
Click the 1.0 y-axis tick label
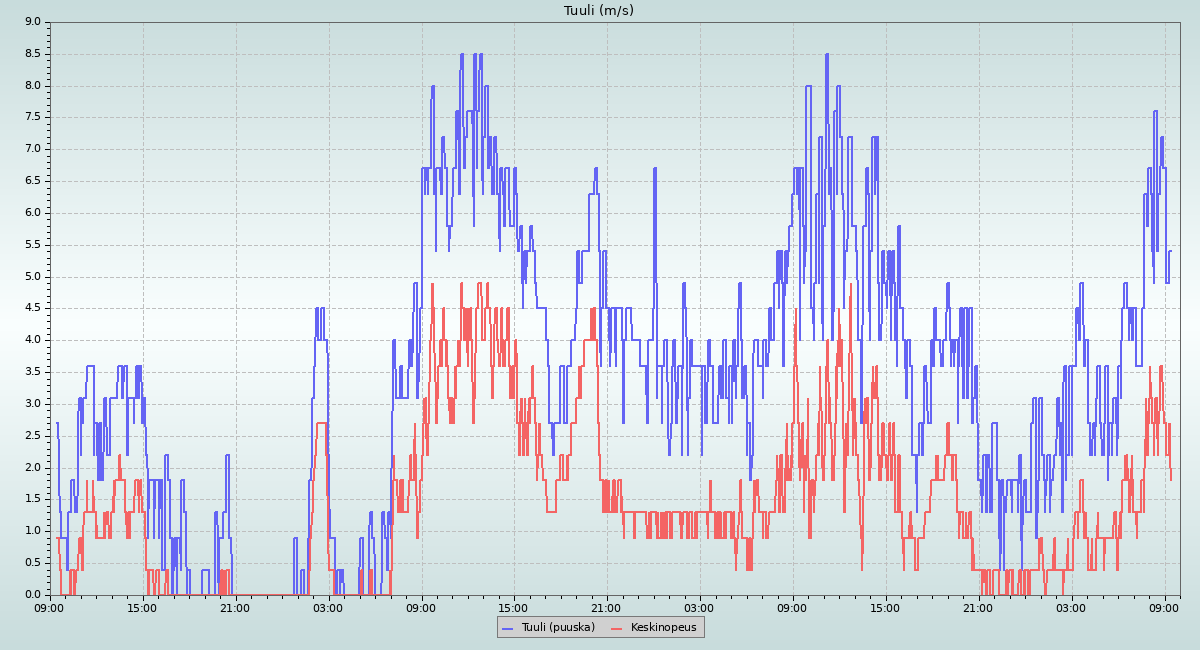point(32,531)
